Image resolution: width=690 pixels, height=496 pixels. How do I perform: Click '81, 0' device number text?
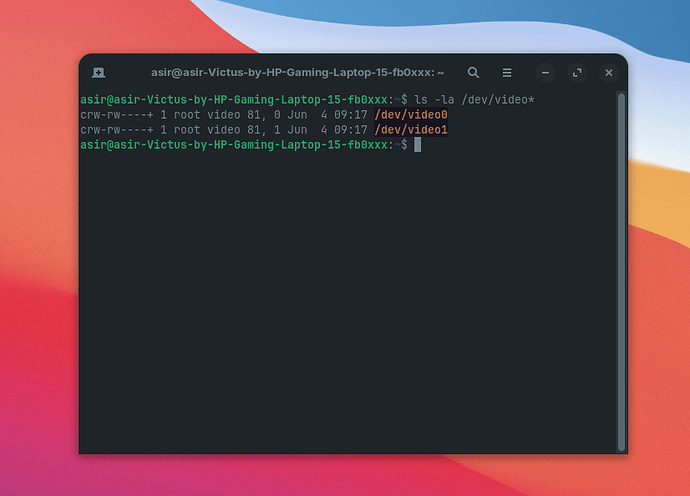tap(264, 115)
